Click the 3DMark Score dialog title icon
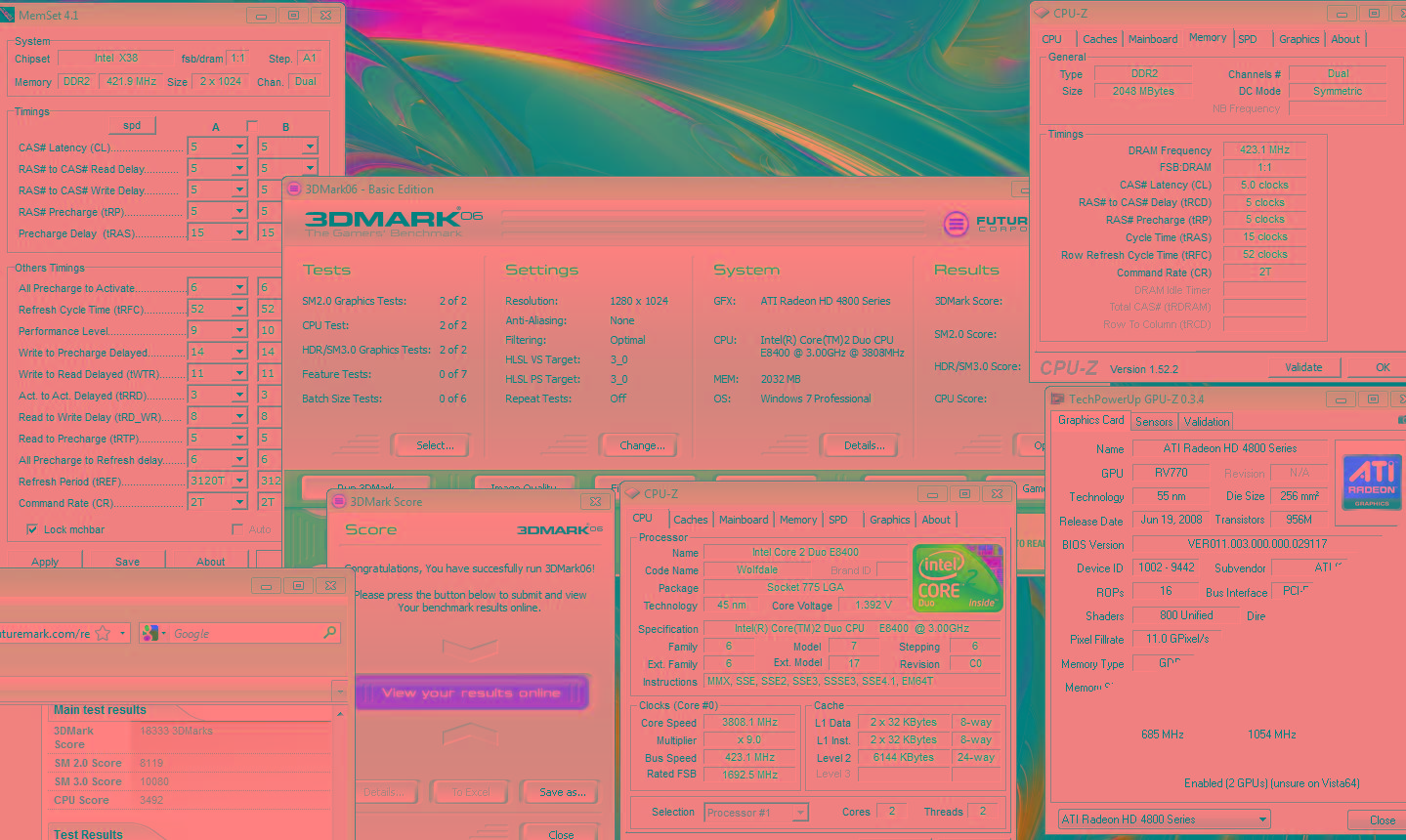1406x840 pixels. (x=339, y=502)
